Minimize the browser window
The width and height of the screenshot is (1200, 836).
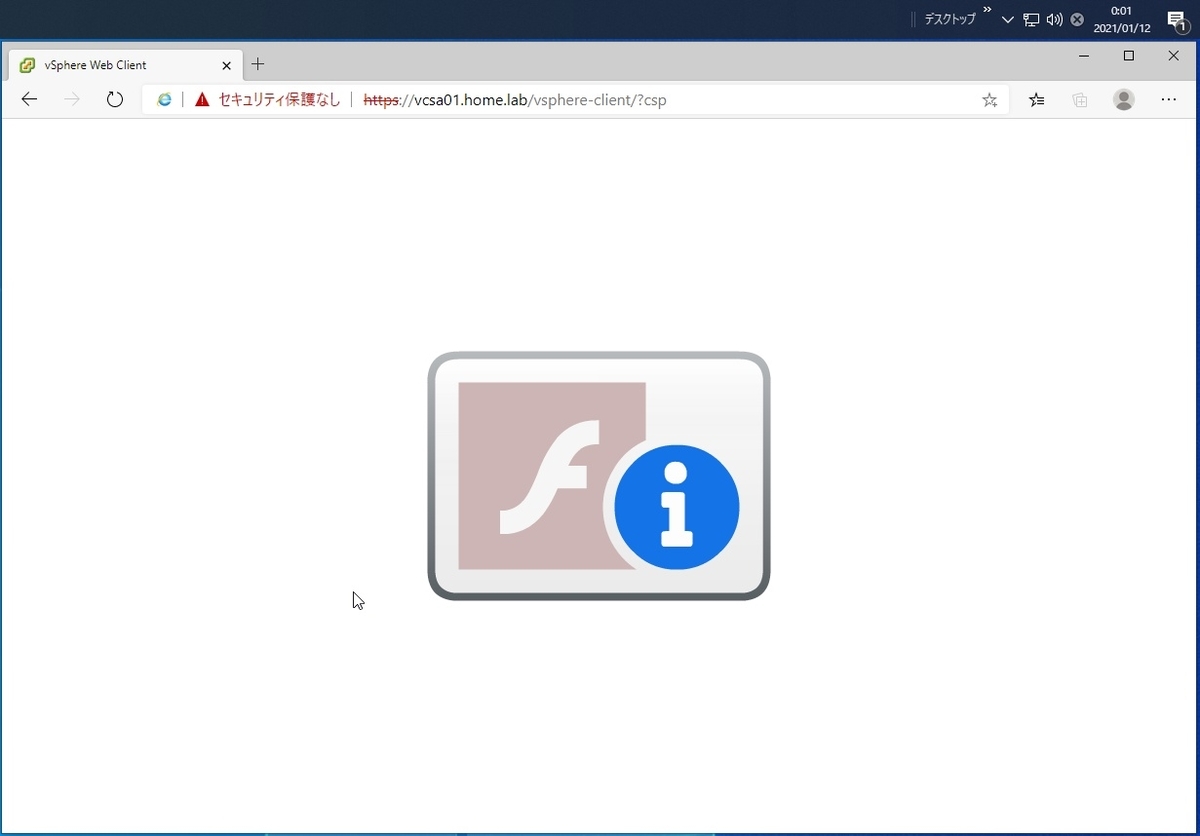[x=1084, y=56]
